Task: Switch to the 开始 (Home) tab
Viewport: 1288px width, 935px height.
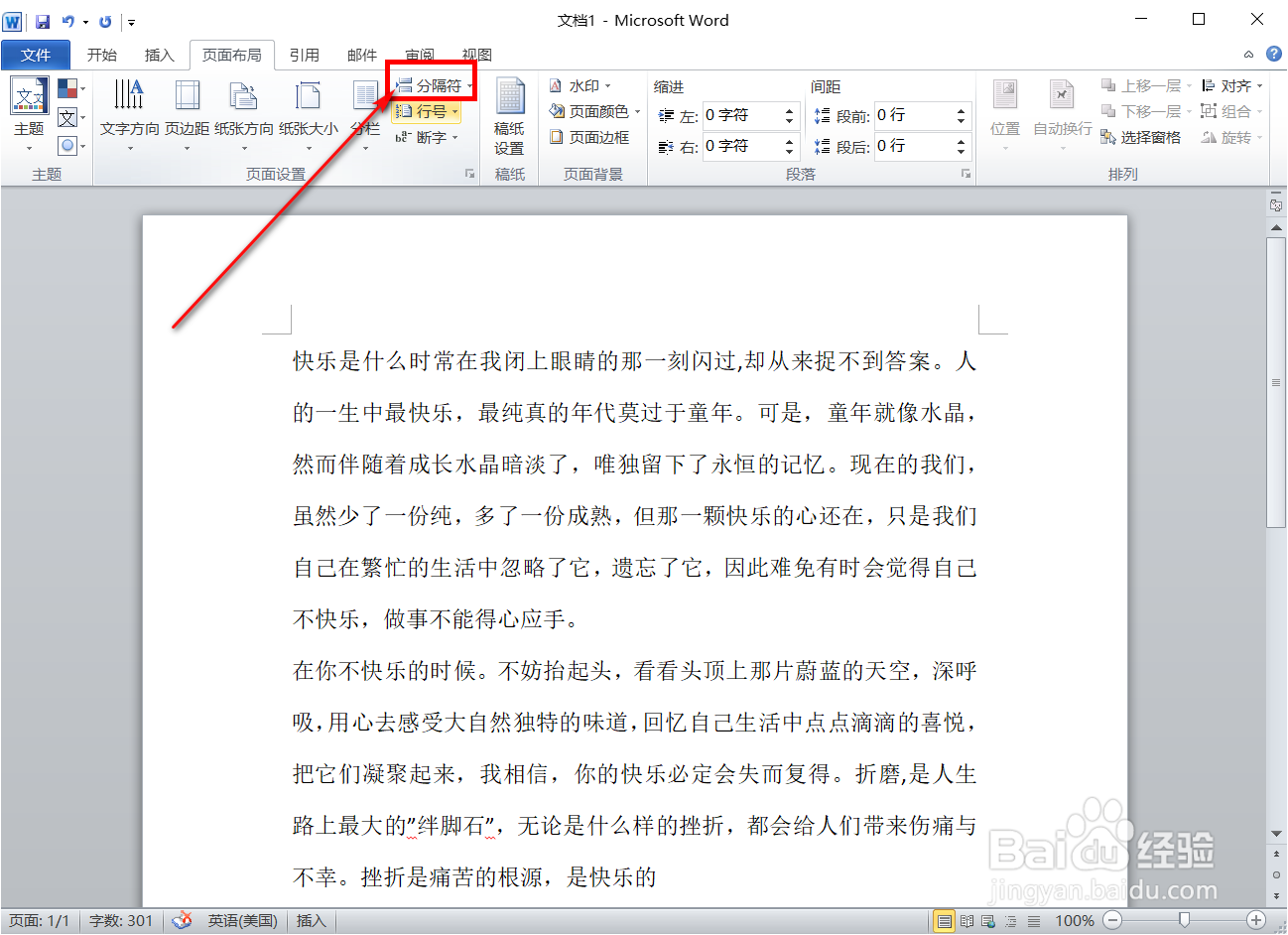Action: (x=101, y=56)
